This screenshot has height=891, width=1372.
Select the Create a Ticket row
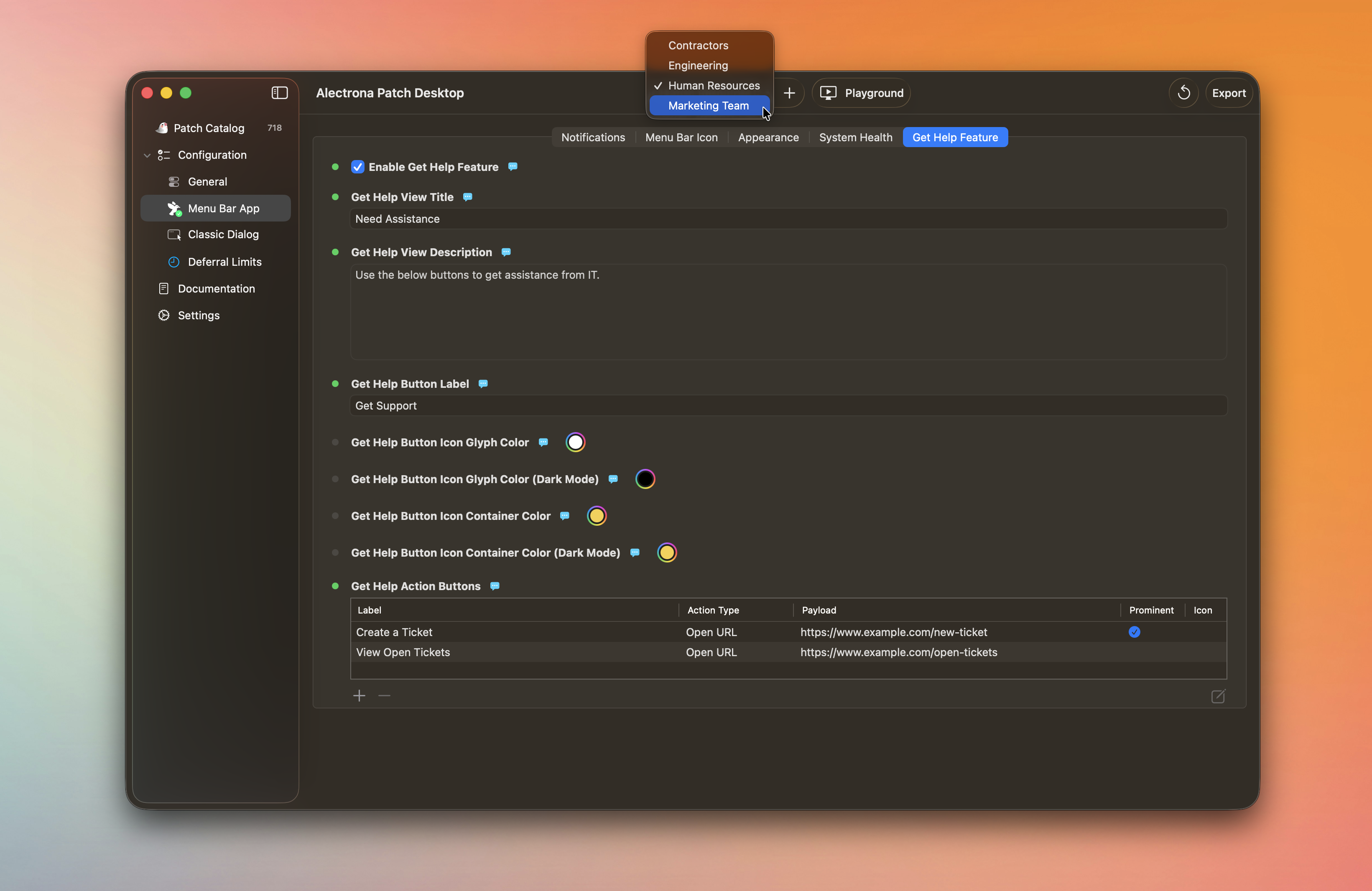[x=788, y=632]
